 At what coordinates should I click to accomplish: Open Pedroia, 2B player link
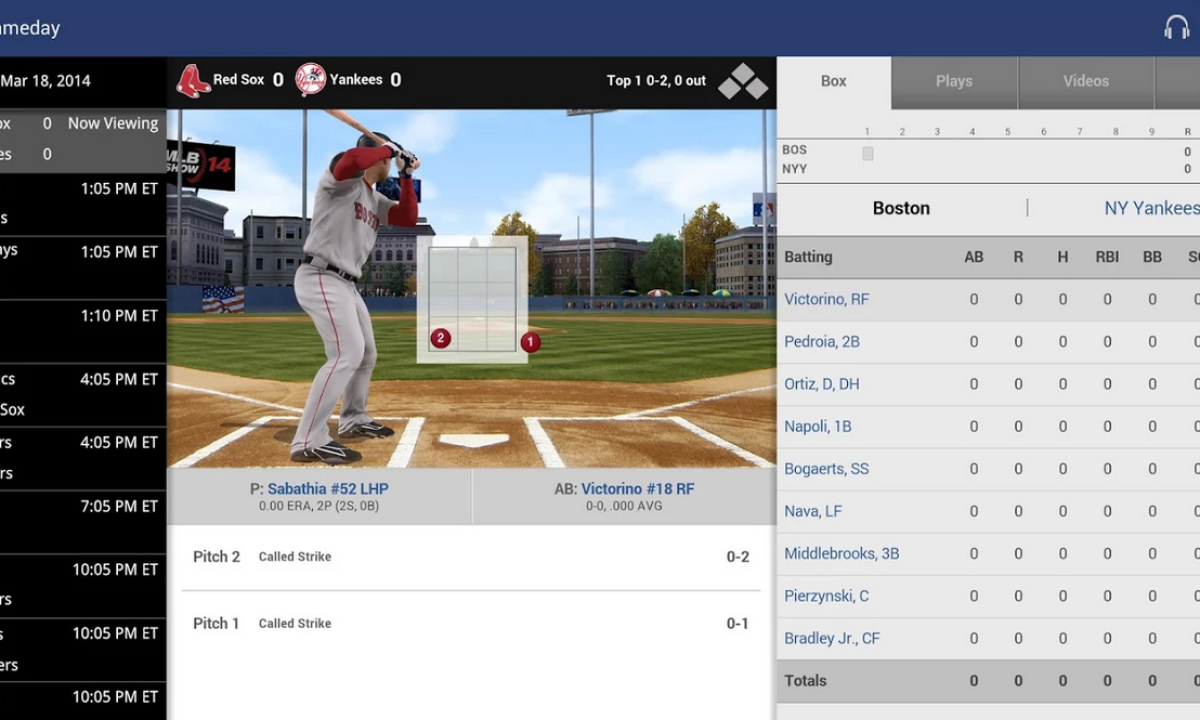[x=822, y=342]
